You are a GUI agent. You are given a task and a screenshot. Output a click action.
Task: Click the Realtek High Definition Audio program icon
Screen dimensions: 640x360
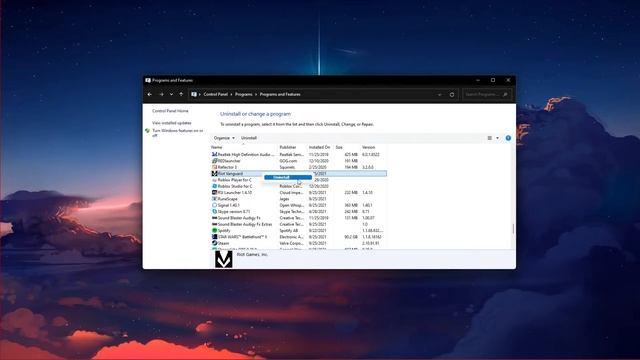(214, 155)
